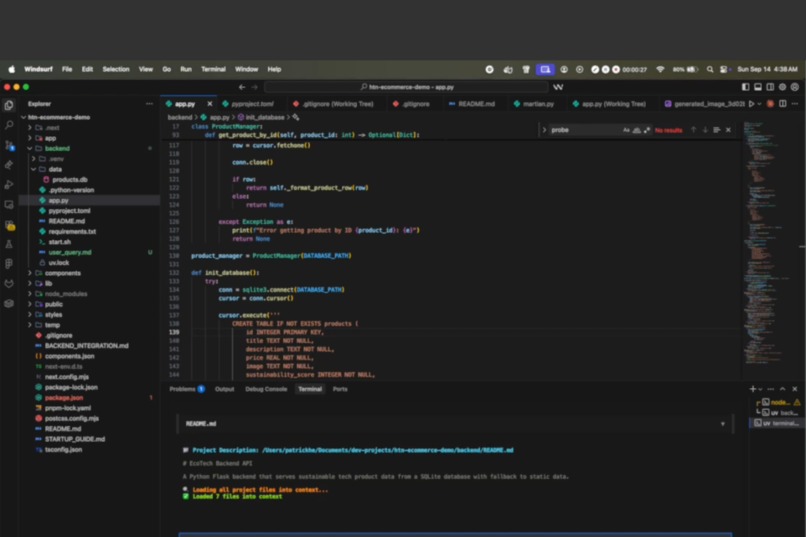Create a new terminal with plus icon
The image size is (806, 537).
tap(753, 389)
